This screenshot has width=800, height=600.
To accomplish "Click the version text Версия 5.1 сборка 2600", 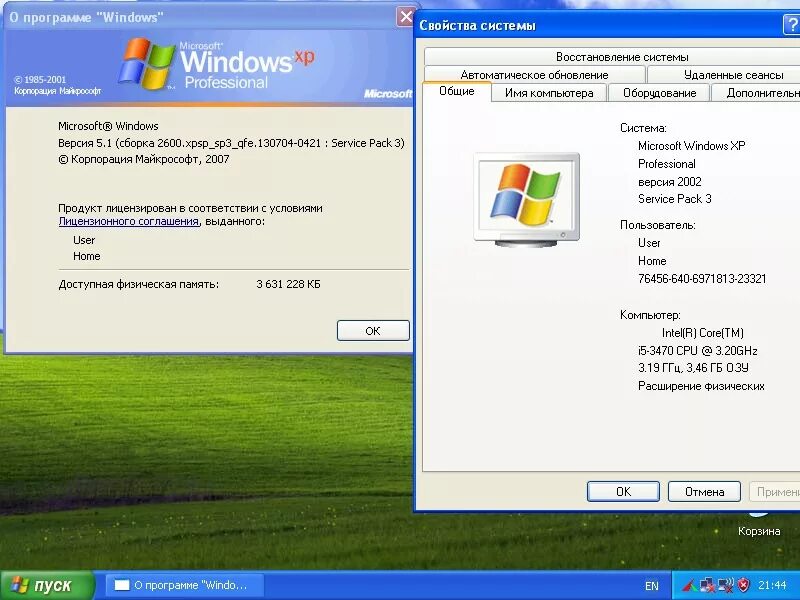I will (231, 143).
